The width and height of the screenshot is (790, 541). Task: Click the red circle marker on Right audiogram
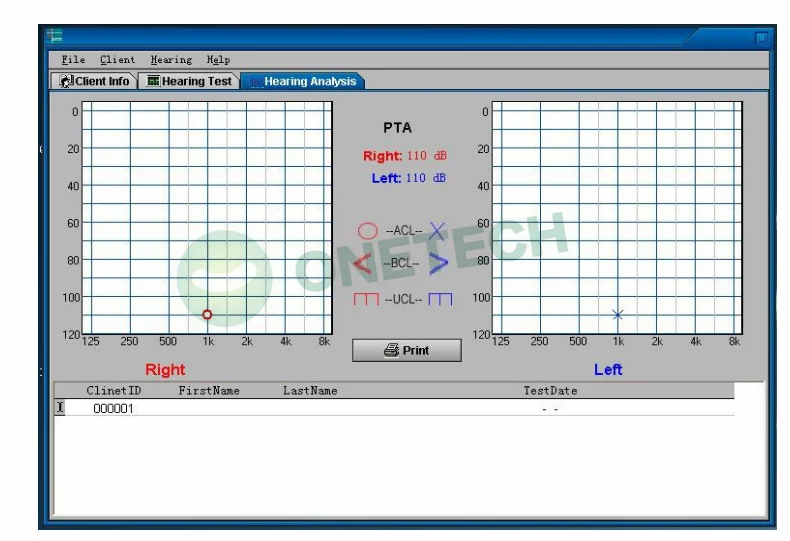[207, 315]
